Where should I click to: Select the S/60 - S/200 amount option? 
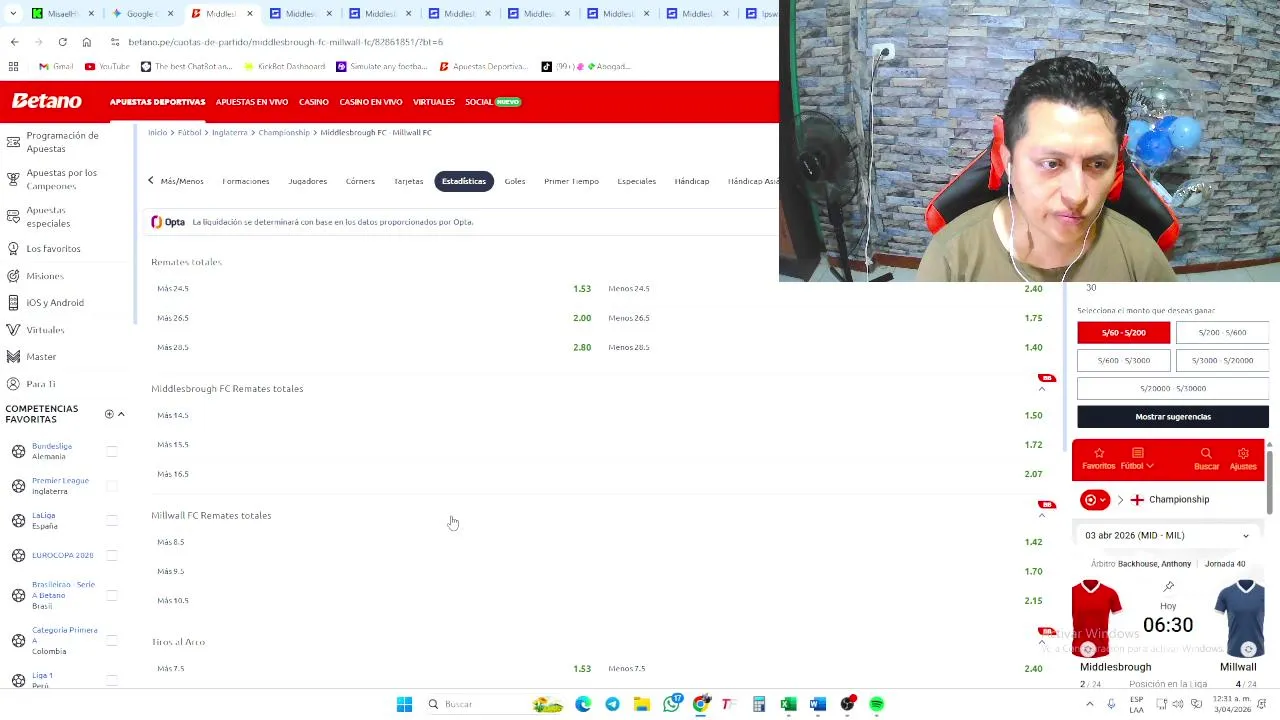pos(1123,332)
